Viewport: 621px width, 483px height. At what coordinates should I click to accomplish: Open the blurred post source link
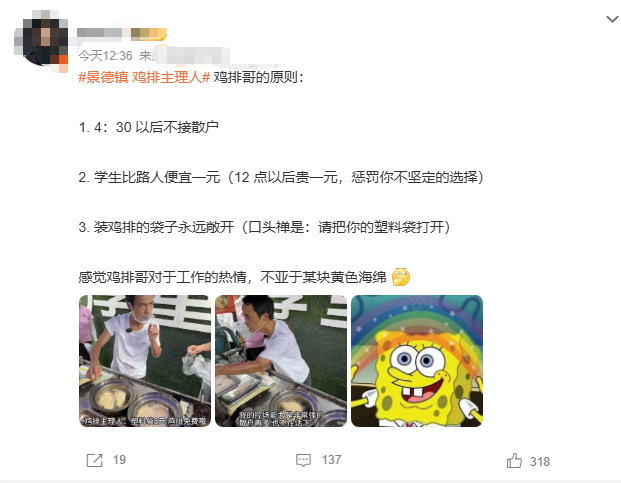coord(191,56)
